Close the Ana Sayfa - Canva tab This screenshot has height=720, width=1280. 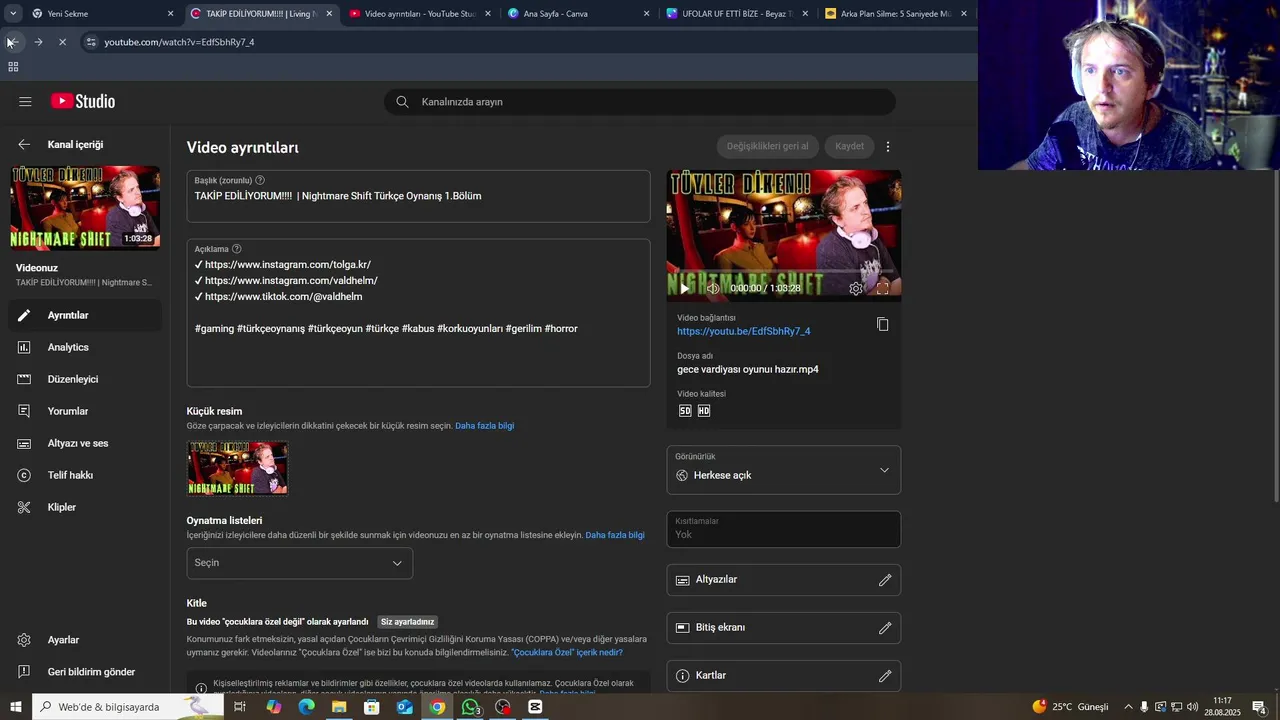[x=646, y=13]
